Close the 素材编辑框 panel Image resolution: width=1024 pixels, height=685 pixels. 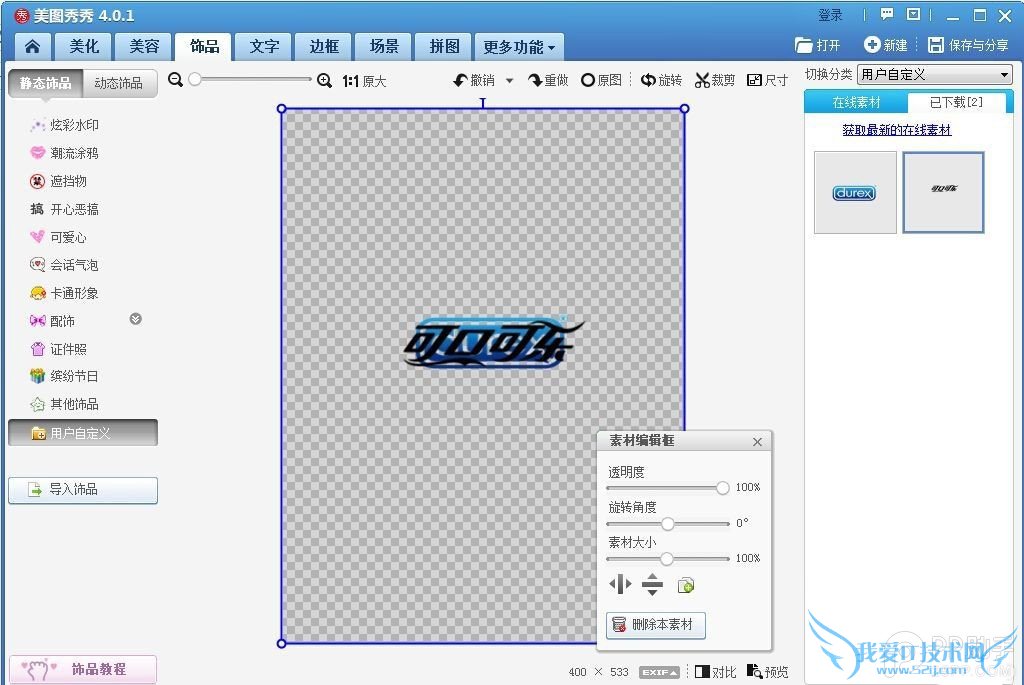tap(758, 441)
